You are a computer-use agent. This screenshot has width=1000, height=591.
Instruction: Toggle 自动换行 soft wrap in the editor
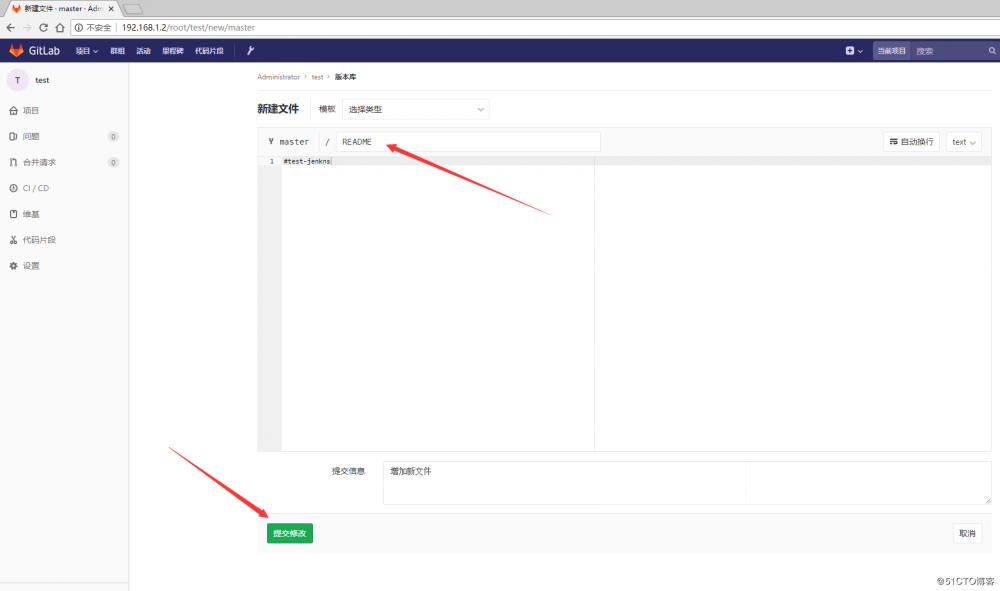[910, 141]
